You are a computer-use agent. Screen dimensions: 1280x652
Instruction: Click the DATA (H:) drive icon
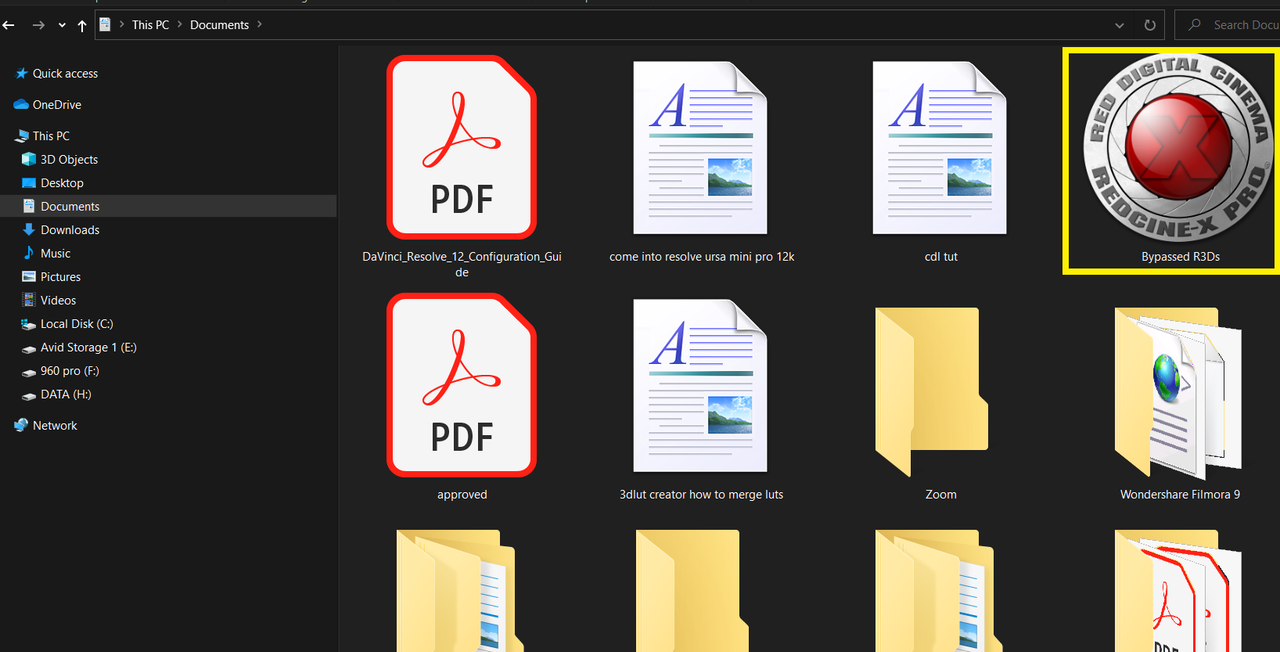tap(29, 395)
